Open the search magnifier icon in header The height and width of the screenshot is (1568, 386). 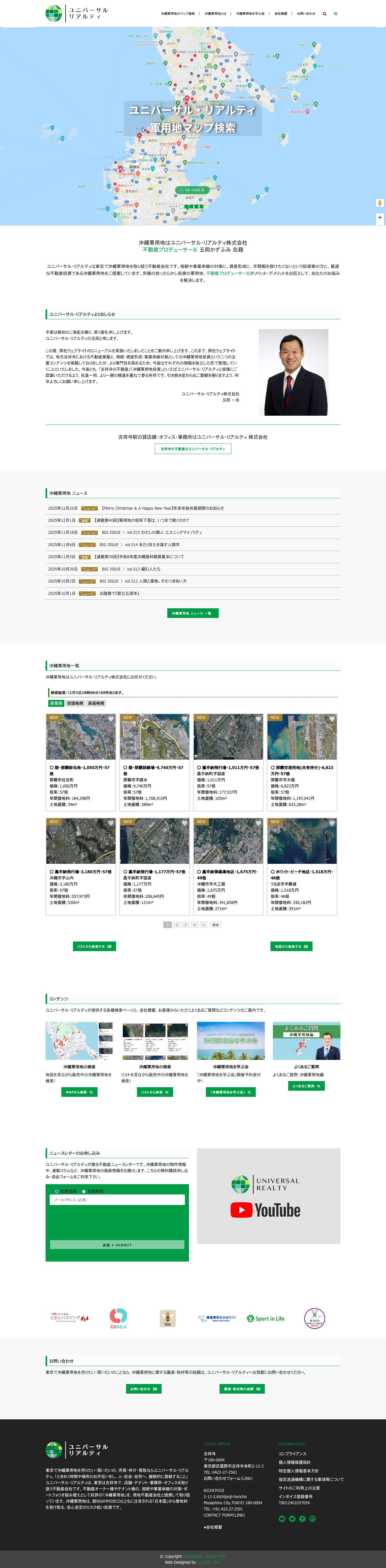325,13
